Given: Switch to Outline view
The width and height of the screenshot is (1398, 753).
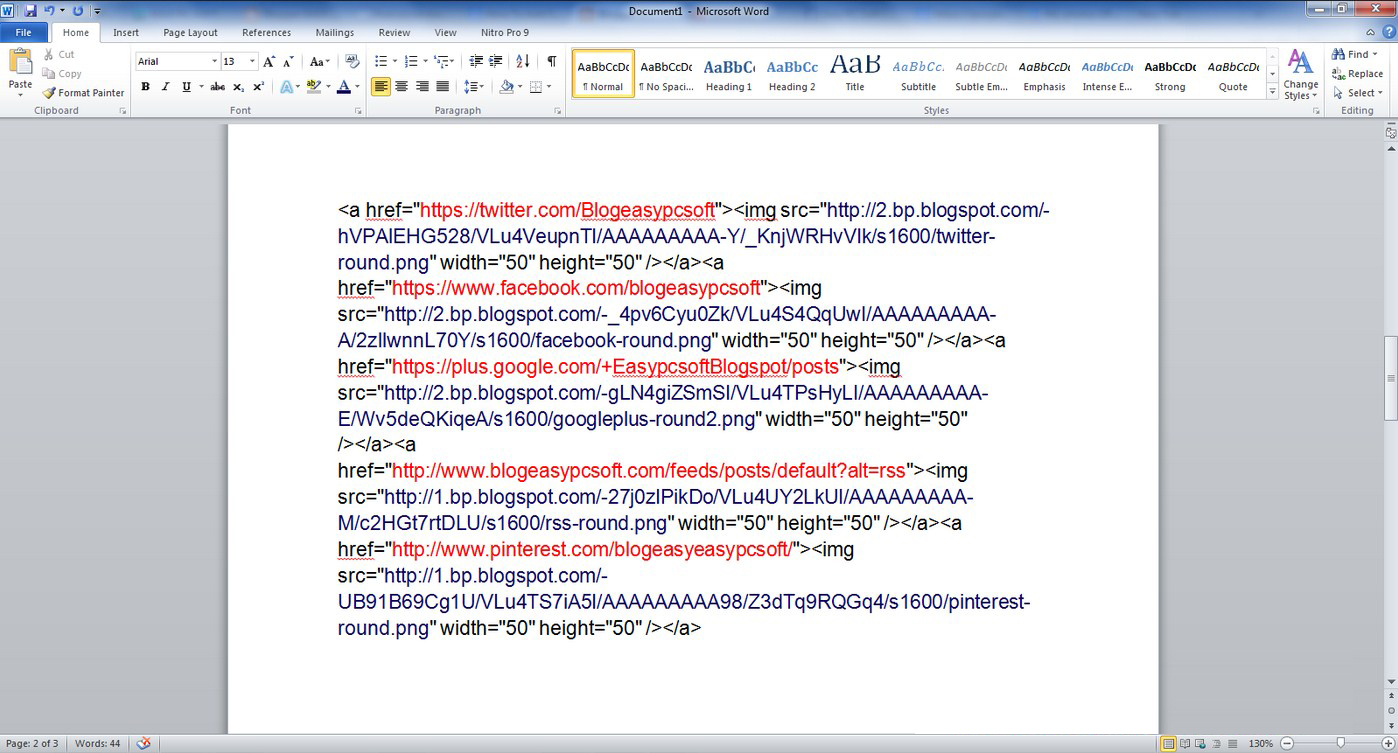Looking at the screenshot, I should pyautogui.click(x=1217, y=743).
